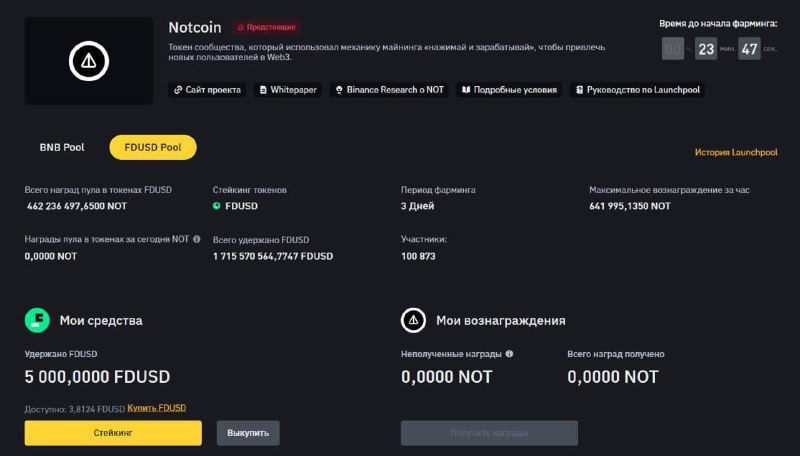Screen dimensions: 800x456
Task: Click the Купить FDUSD link
Action: (157, 408)
